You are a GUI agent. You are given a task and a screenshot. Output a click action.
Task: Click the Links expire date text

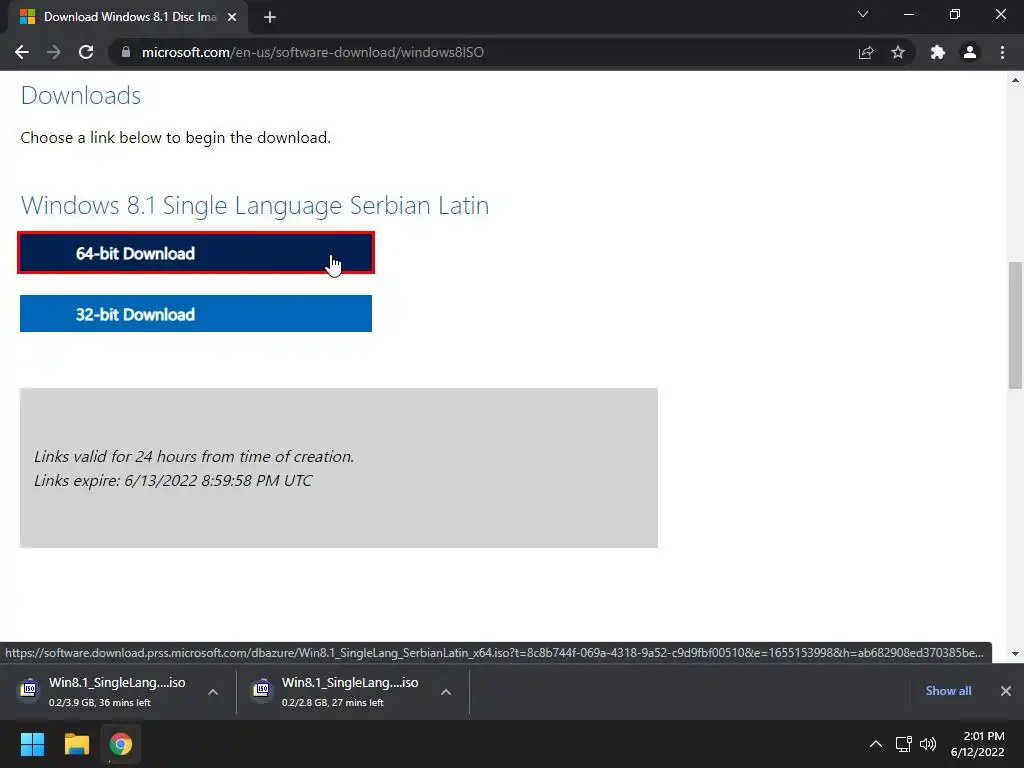click(x=173, y=481)
